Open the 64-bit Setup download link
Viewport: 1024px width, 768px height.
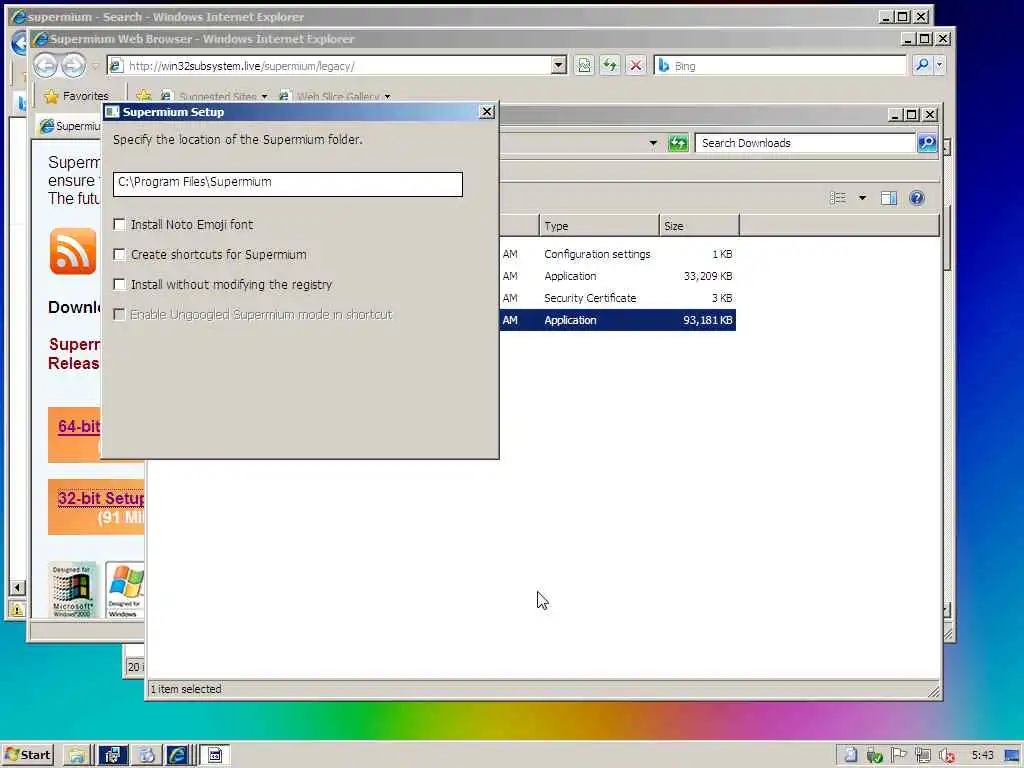(x=79, y=426)
